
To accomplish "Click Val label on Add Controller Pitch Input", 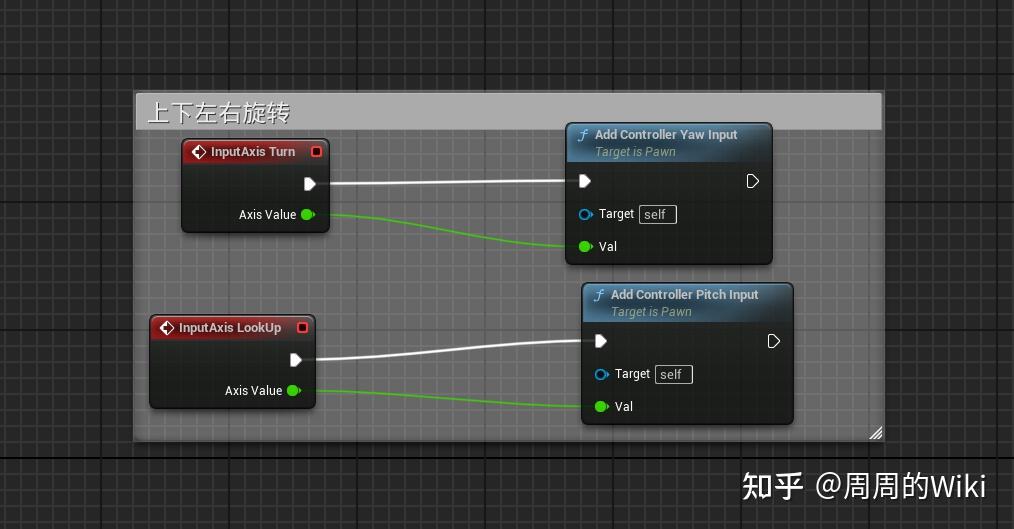I will (623, 406).
